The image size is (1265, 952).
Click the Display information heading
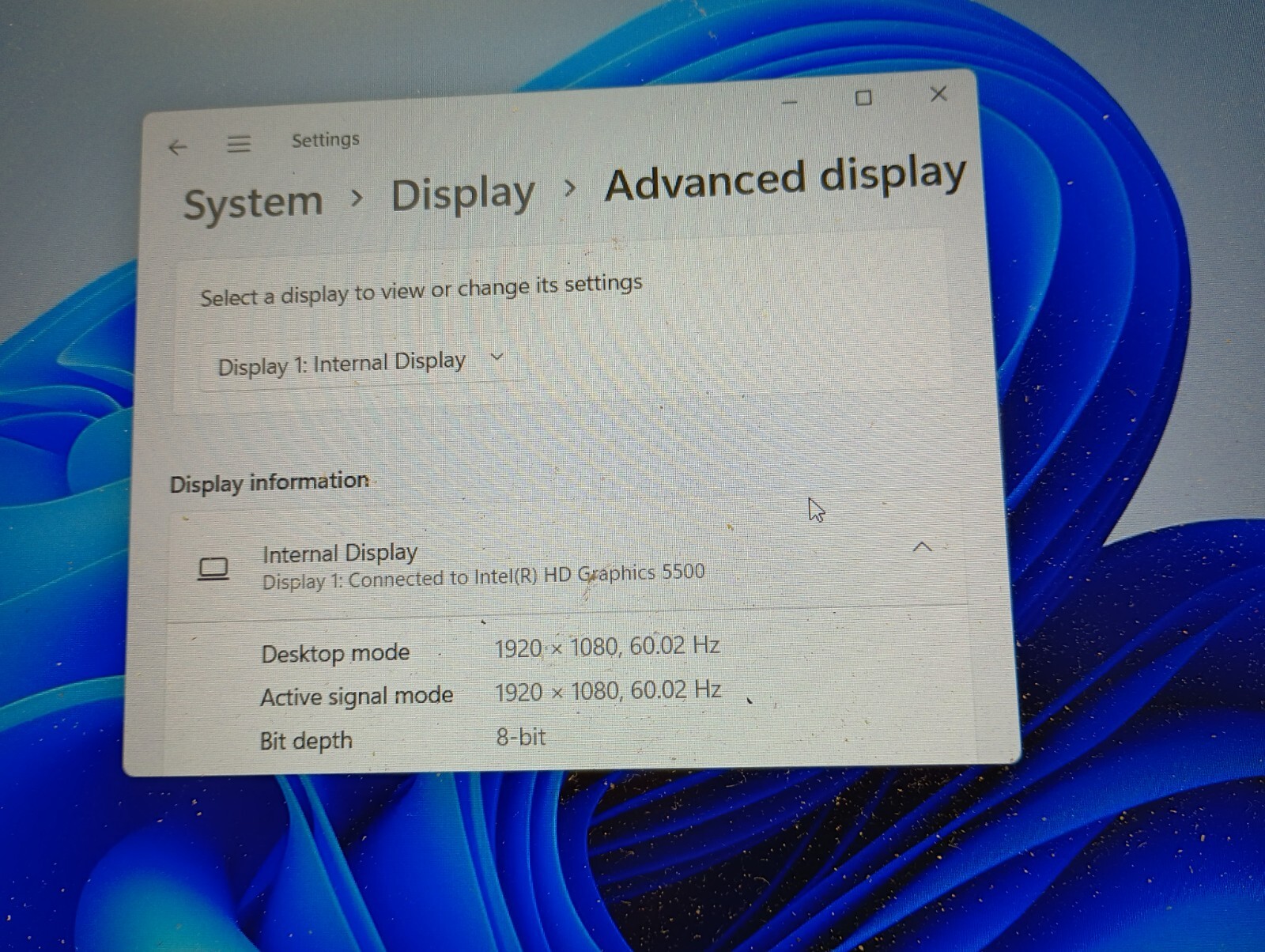(x=270, y=482)
